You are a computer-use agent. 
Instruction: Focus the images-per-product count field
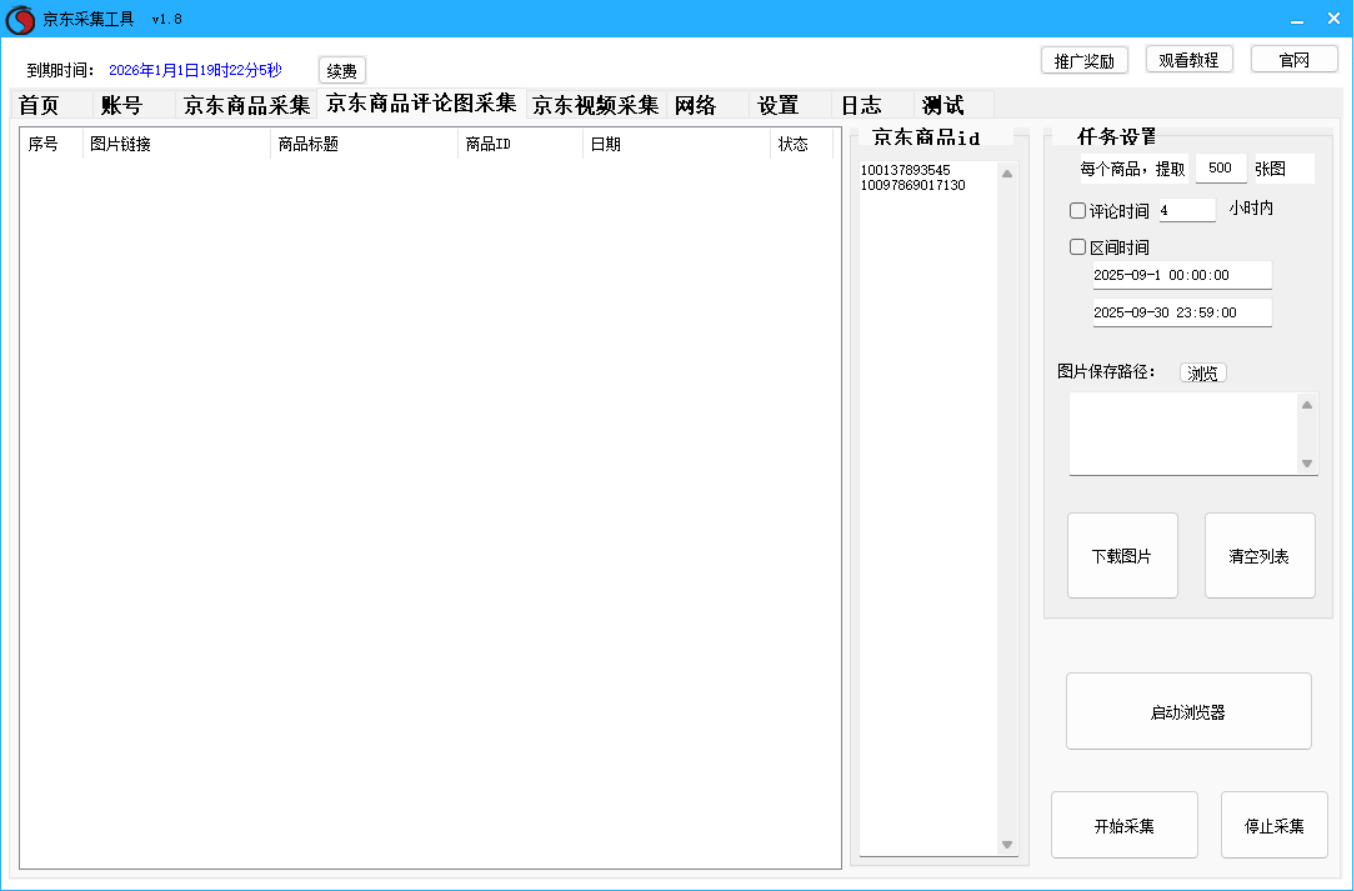pos(1220,168)
